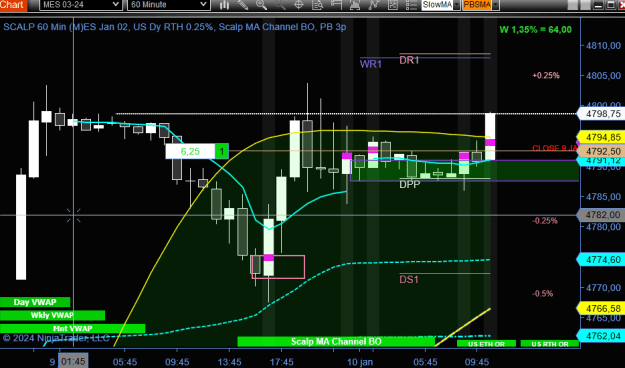The width and height of the screenshot is (625, 368).
Task: Click the 09:45 time axis label on 9 Jan
Action: 177,362
